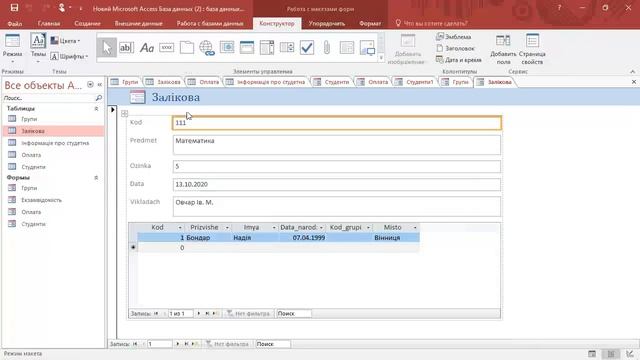Click the Data field 13.10.2020
Screen dimensions: 640x360
point(337,184)
